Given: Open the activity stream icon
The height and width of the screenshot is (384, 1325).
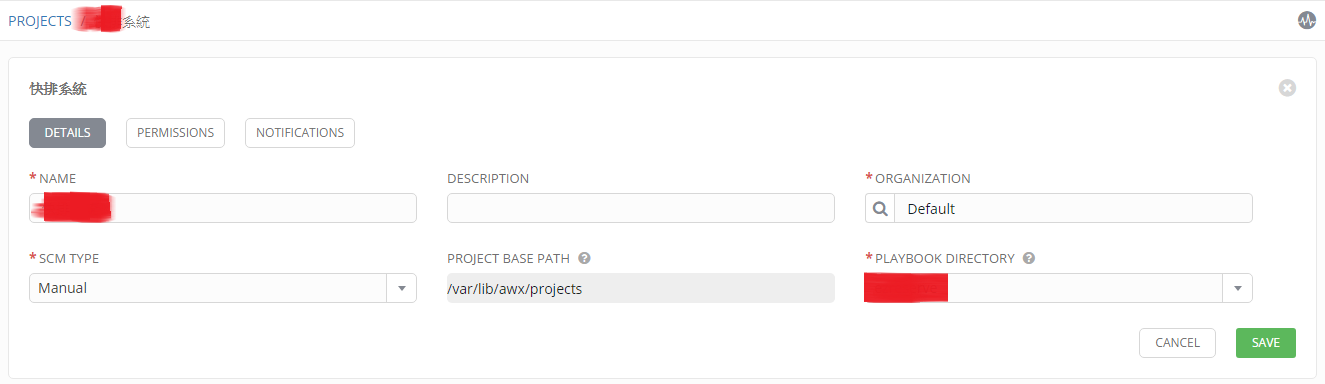Looking at the screenshot, I should point(1306,20).
